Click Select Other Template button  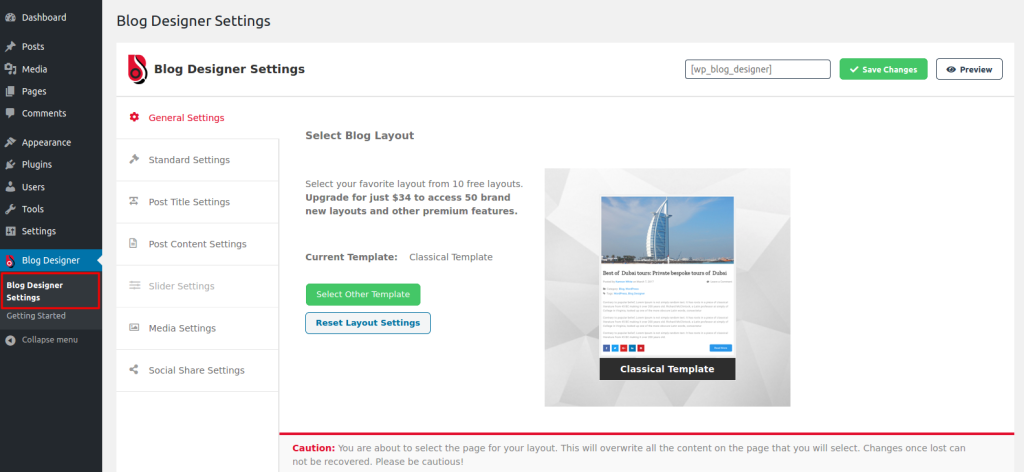pos(363,294)
